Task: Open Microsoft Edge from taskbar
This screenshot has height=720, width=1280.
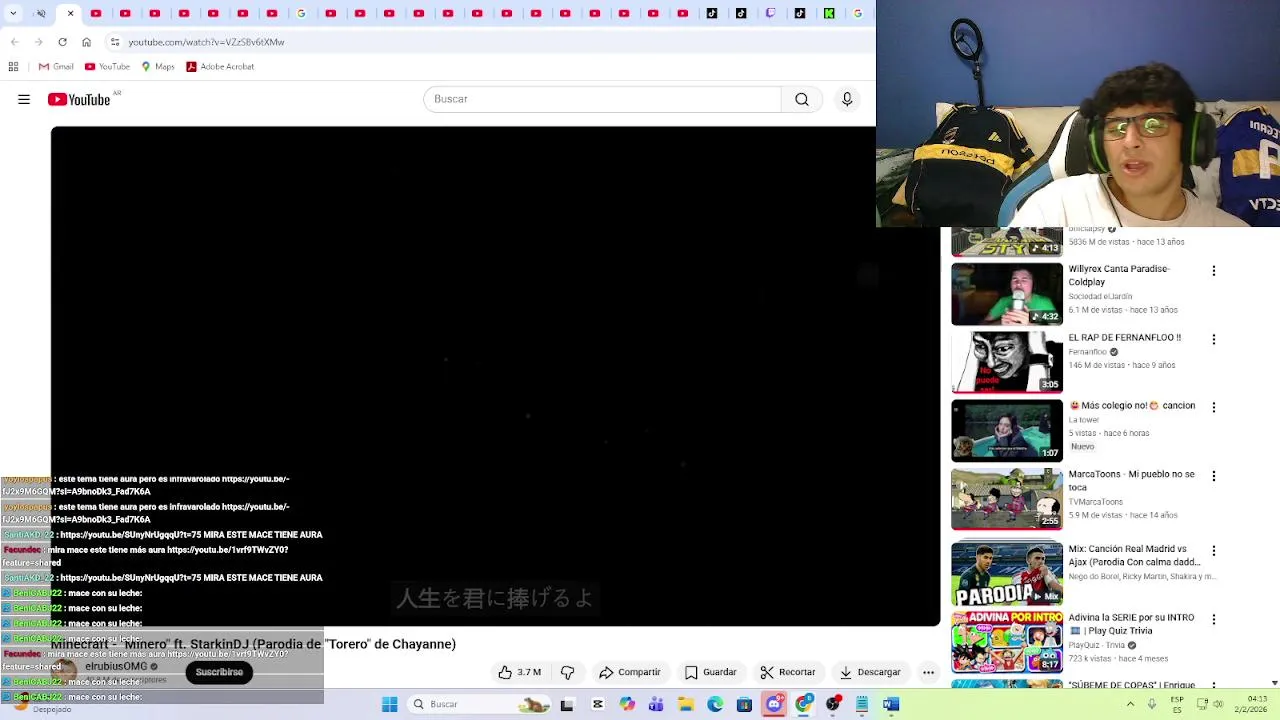Action: pyautogui.click(x=715, y=704)
